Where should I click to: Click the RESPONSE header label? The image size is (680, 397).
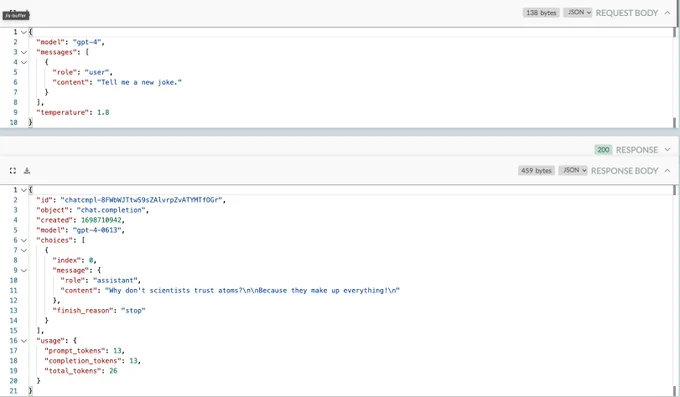637,150
